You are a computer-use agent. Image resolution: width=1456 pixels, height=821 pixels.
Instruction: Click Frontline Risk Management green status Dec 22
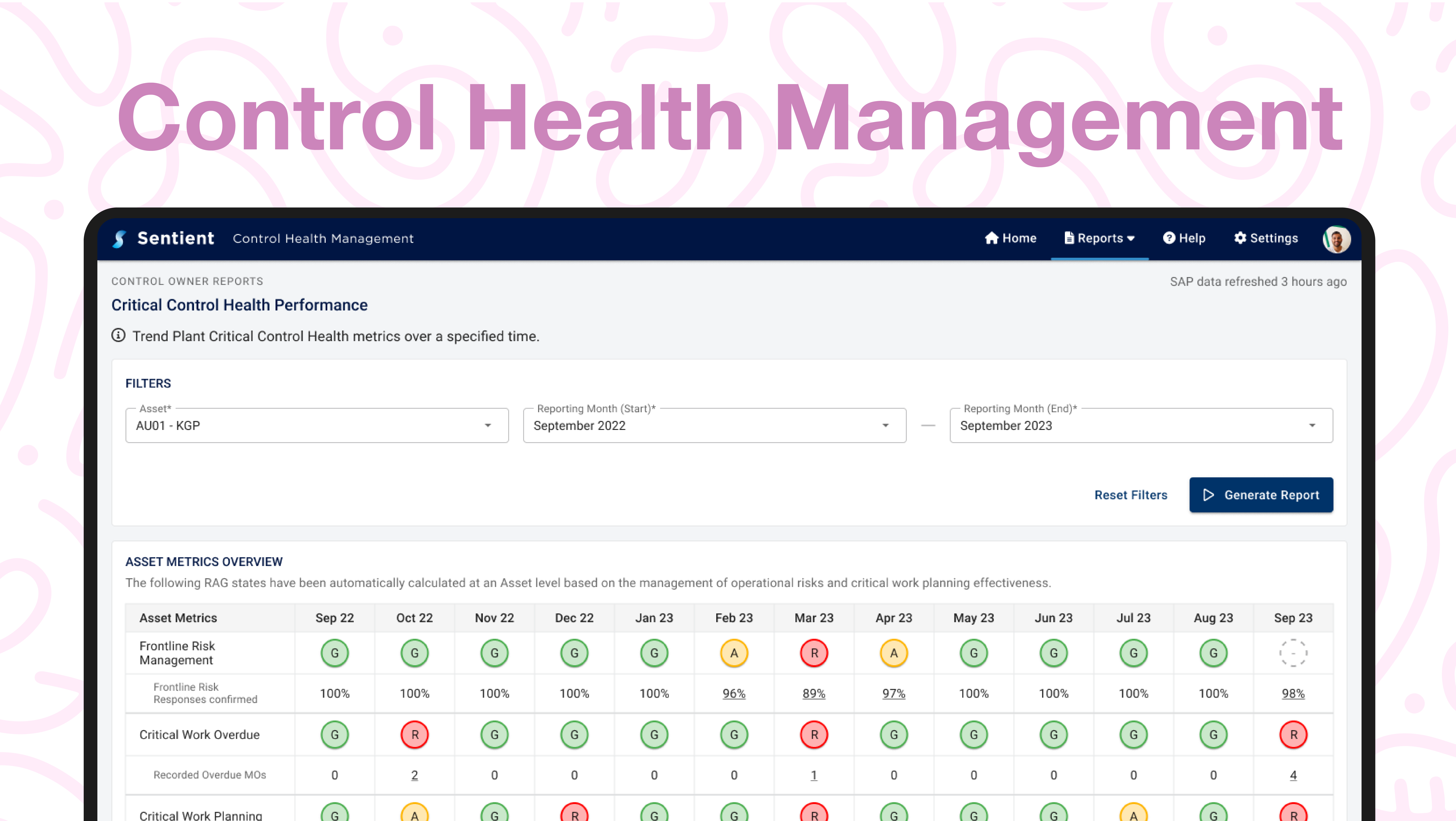(x=574, y=653)
